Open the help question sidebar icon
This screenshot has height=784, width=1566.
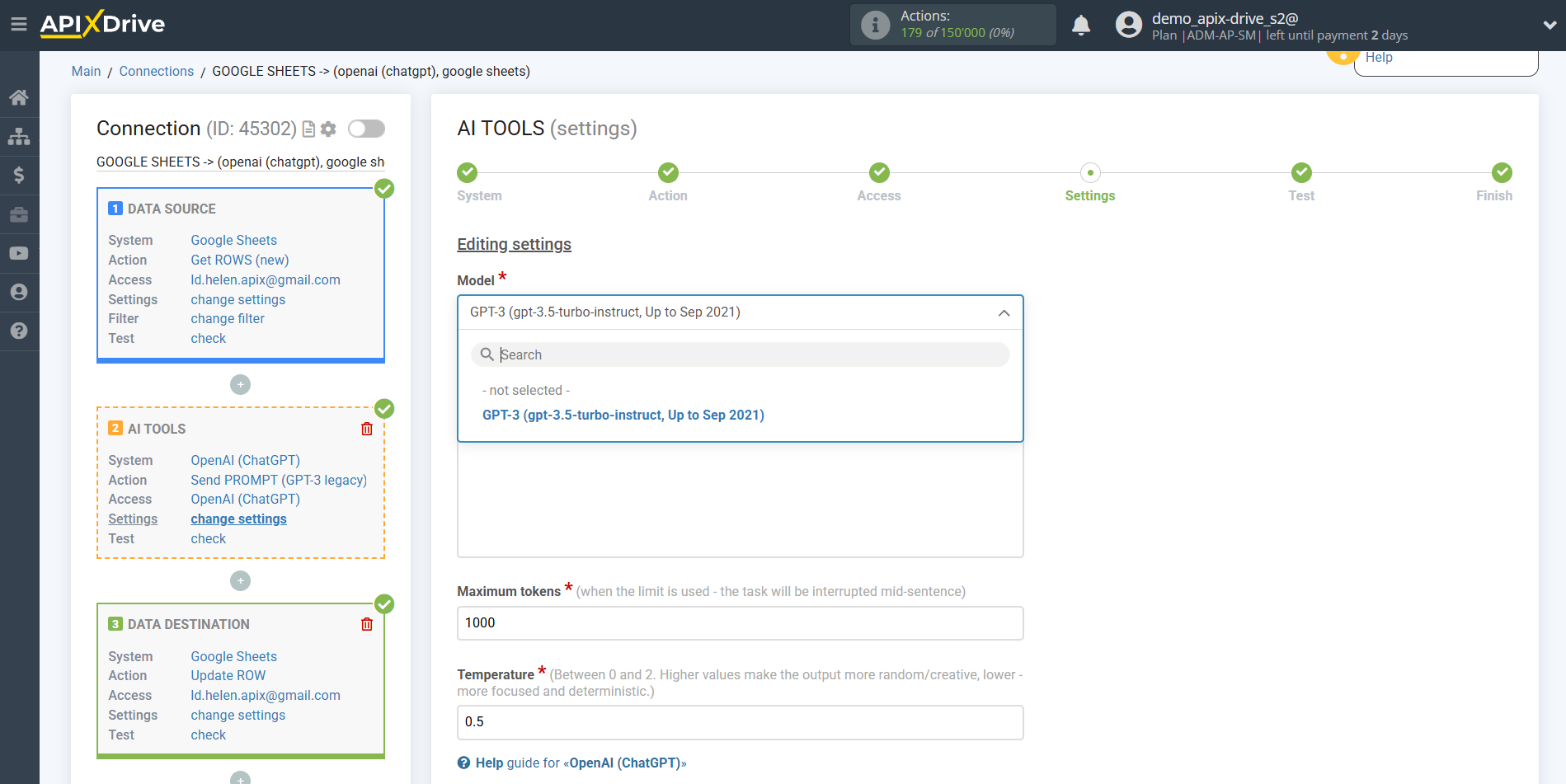(19, 331)
